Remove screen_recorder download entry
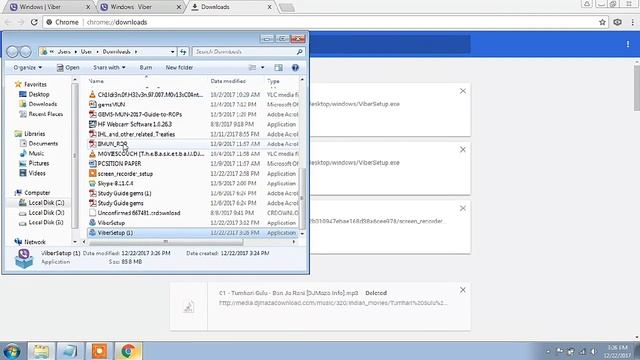Viewport: 640px width, 360px height. pos(463,209)
